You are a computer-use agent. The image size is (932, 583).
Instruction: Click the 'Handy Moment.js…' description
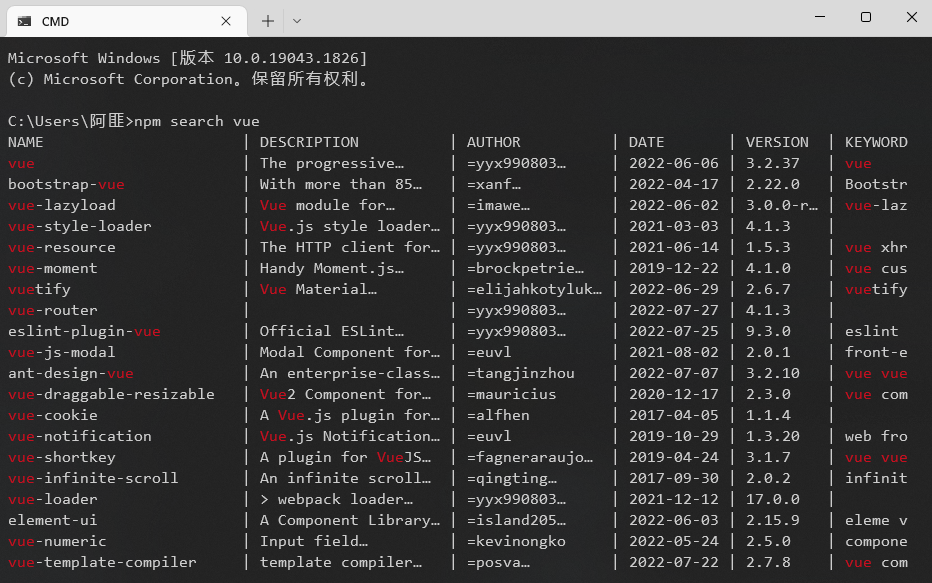332,269
